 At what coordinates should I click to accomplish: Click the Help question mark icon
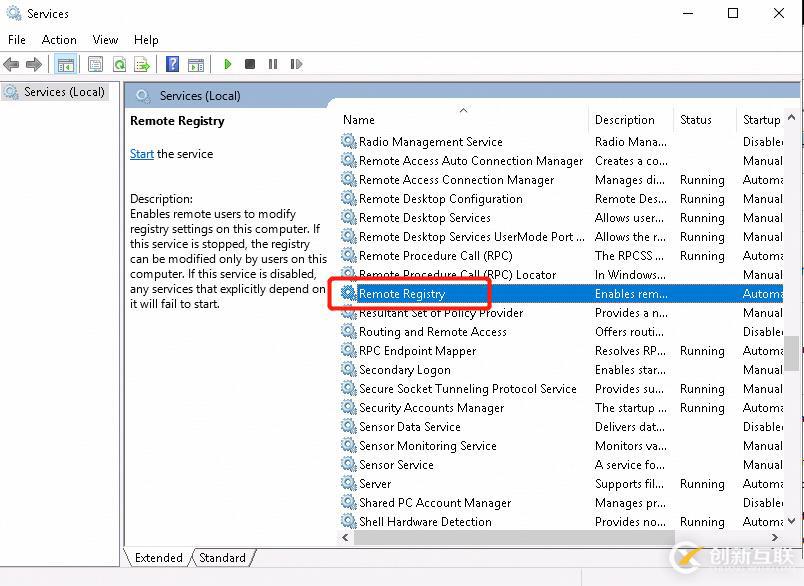pos(174,64)
